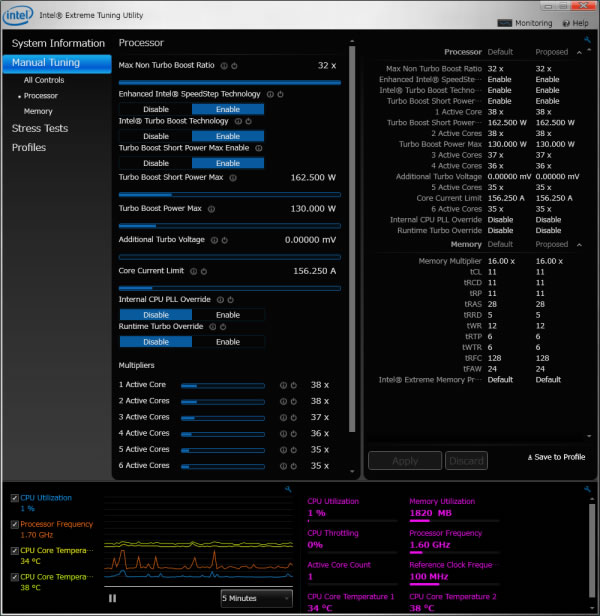The image size is (600, 616).
Task: Enable Runtime Turbo Override
Action: 228,342
